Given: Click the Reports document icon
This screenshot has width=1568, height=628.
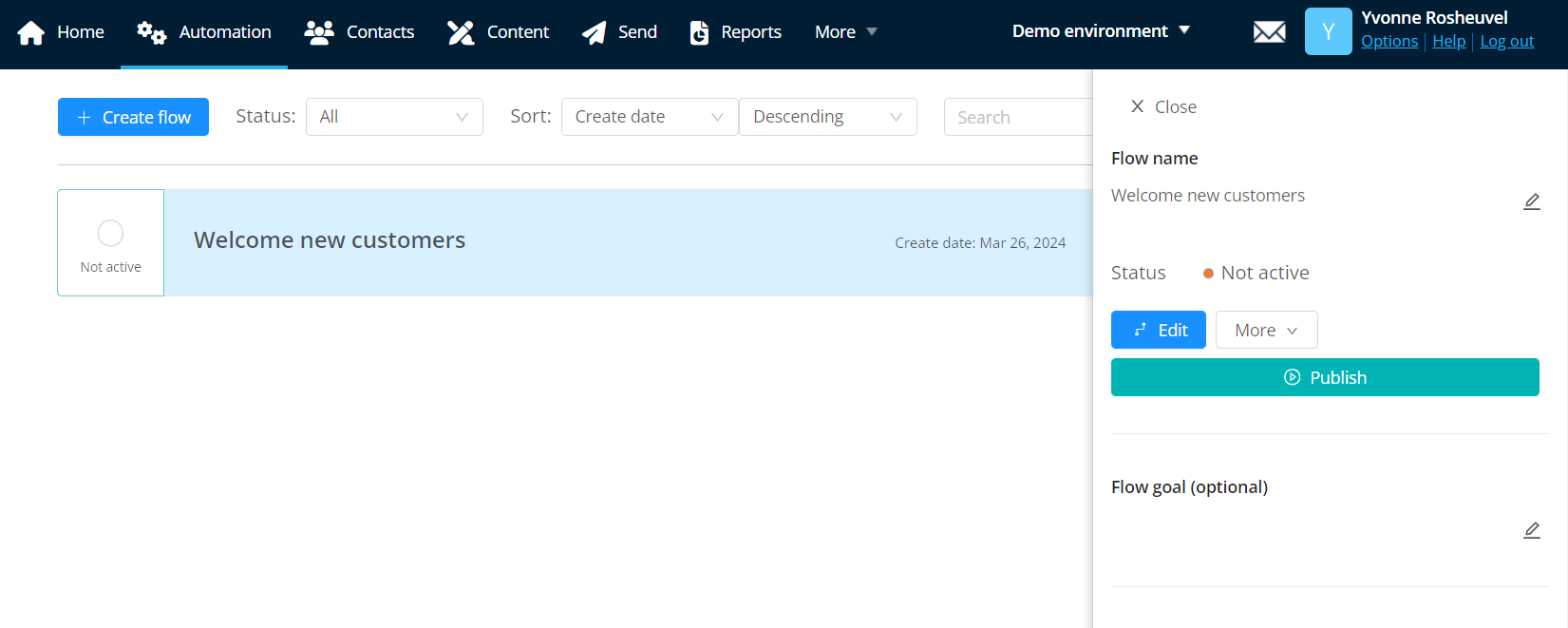Looking at the screenshot, I should (x=699, y=32).
